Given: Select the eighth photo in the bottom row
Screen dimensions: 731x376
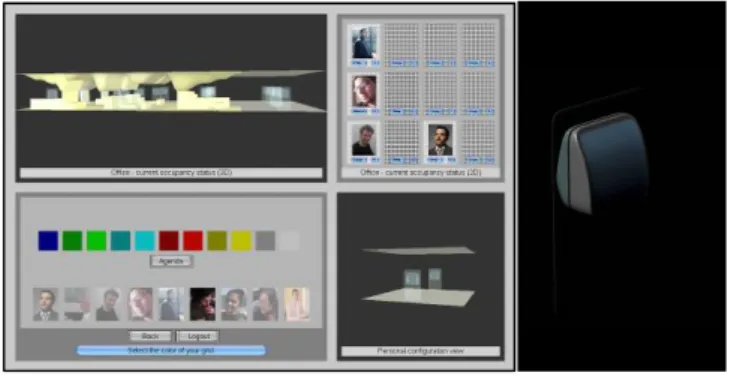Looking at the screenshot, I should (x=265, y=304).
